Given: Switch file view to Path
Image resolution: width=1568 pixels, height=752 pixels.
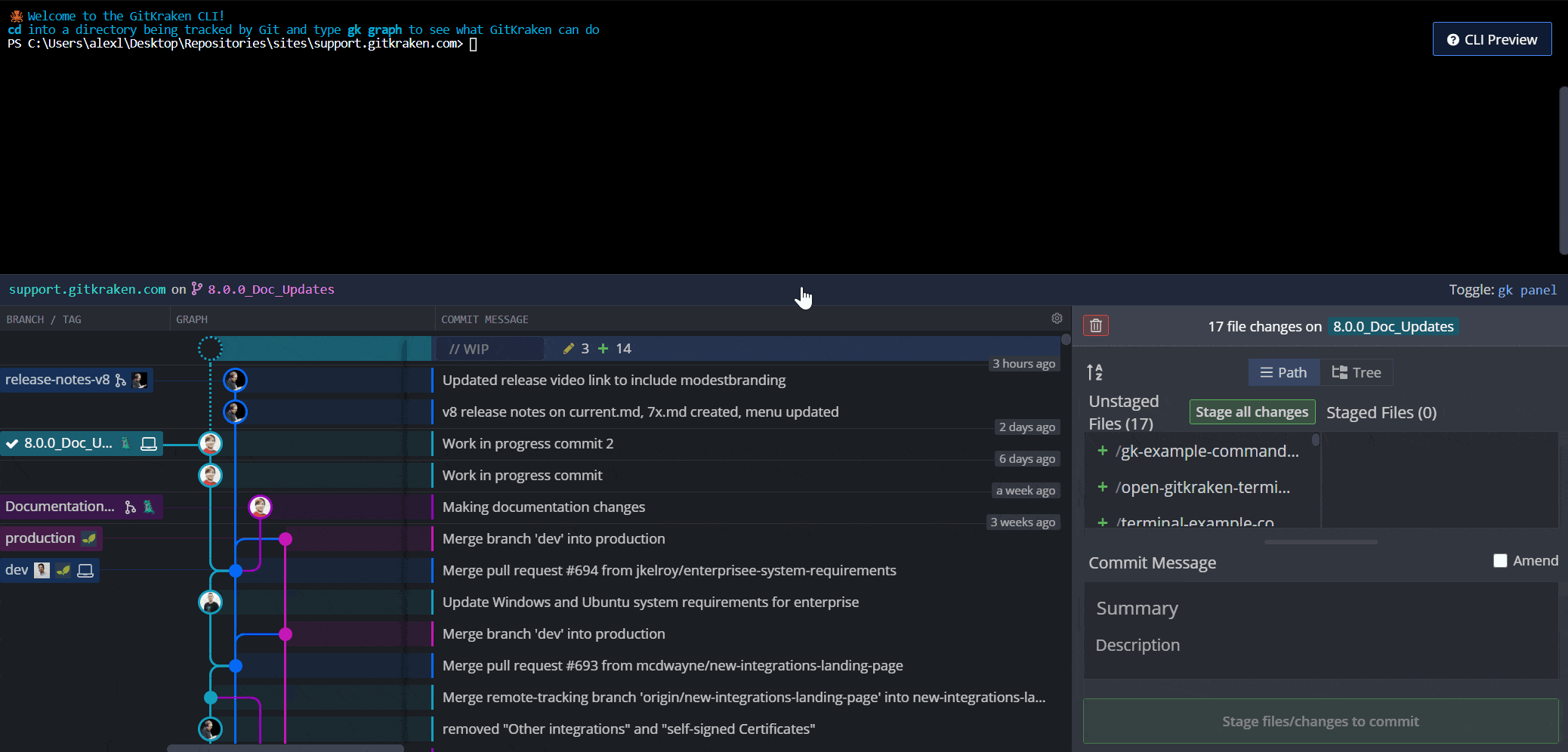Looking at the screenshot, I should (x=1283, y=372).
